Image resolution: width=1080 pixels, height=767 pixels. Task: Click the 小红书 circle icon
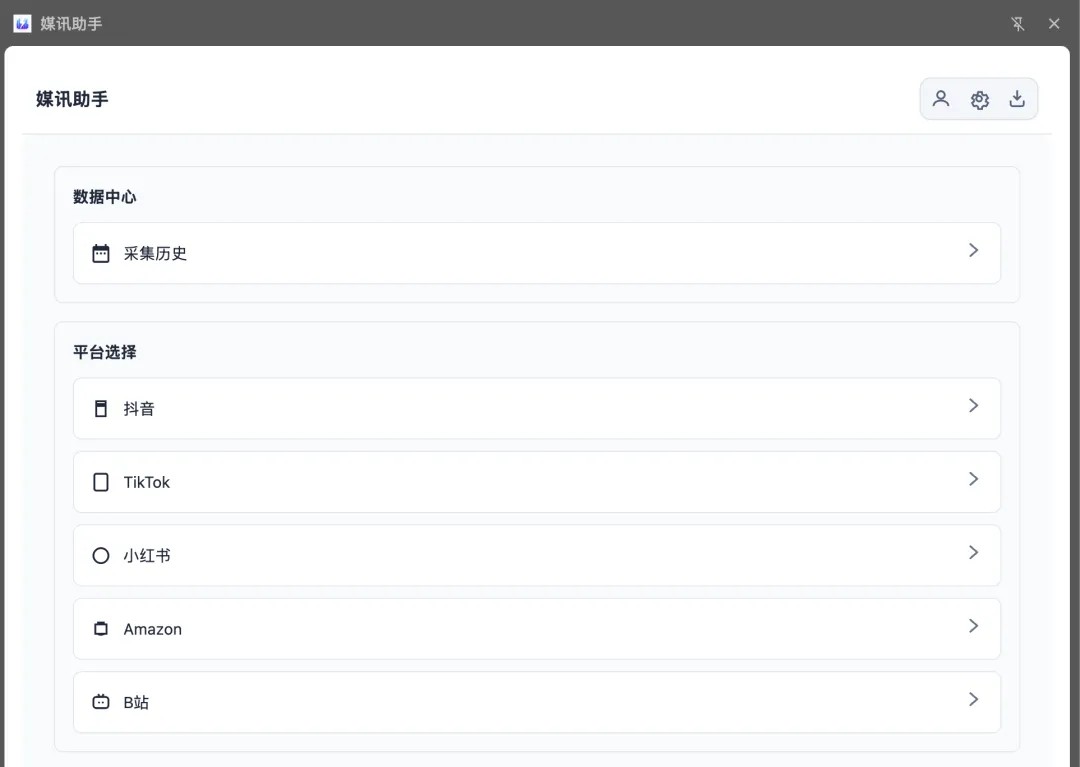(x=101, y=556)
